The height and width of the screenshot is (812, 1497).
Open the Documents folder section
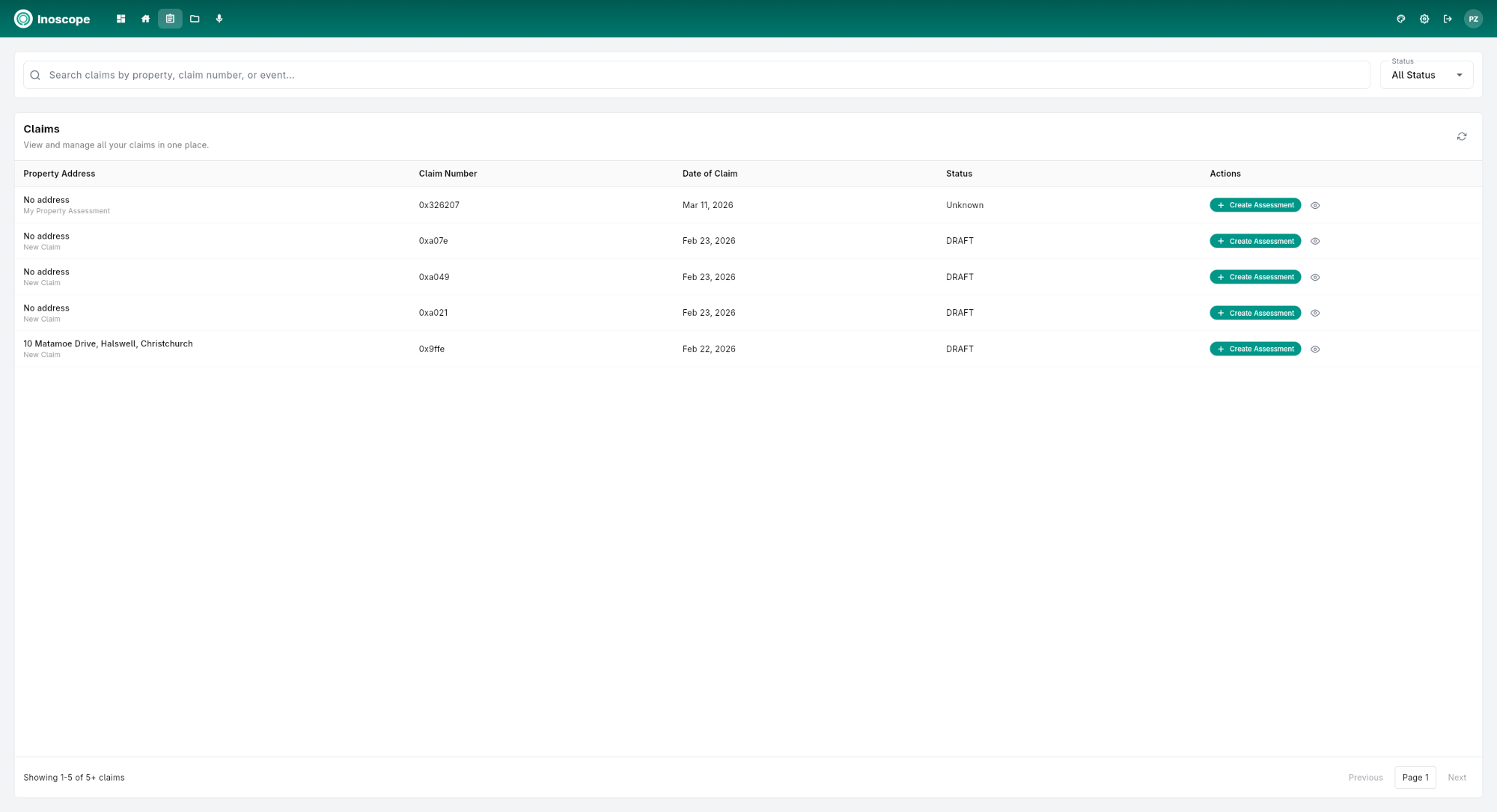pyautogui.click(x=195, y=18)
